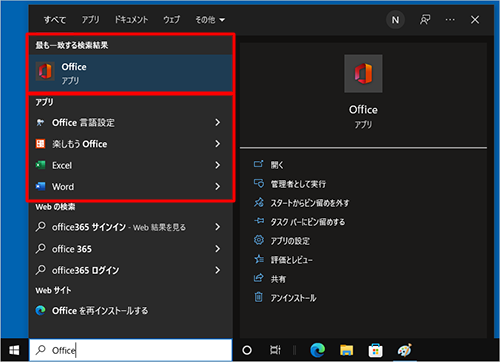Click the N account avatar
The width and height of the screenshot is (500, 362).
[x=395, y=20]
